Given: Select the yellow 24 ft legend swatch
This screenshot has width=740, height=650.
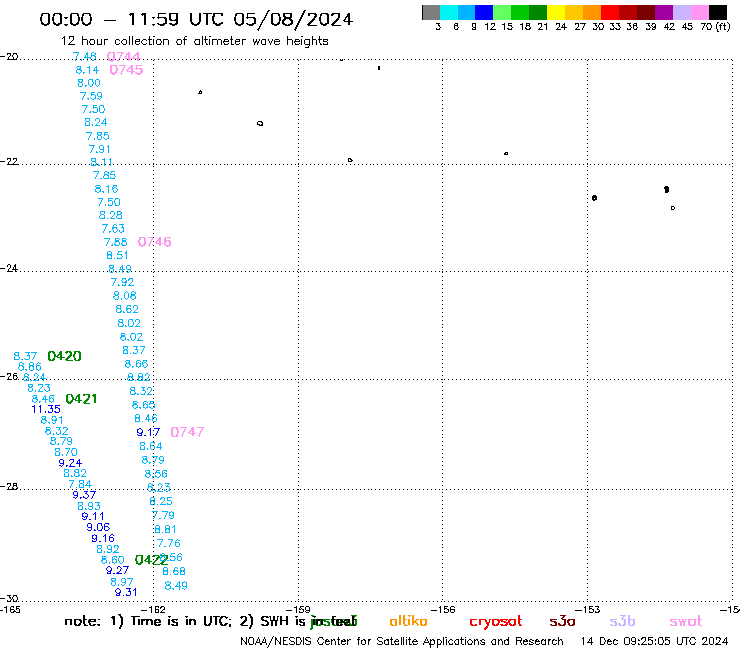Looking at the screenshot, I should (x=556, y=12).
